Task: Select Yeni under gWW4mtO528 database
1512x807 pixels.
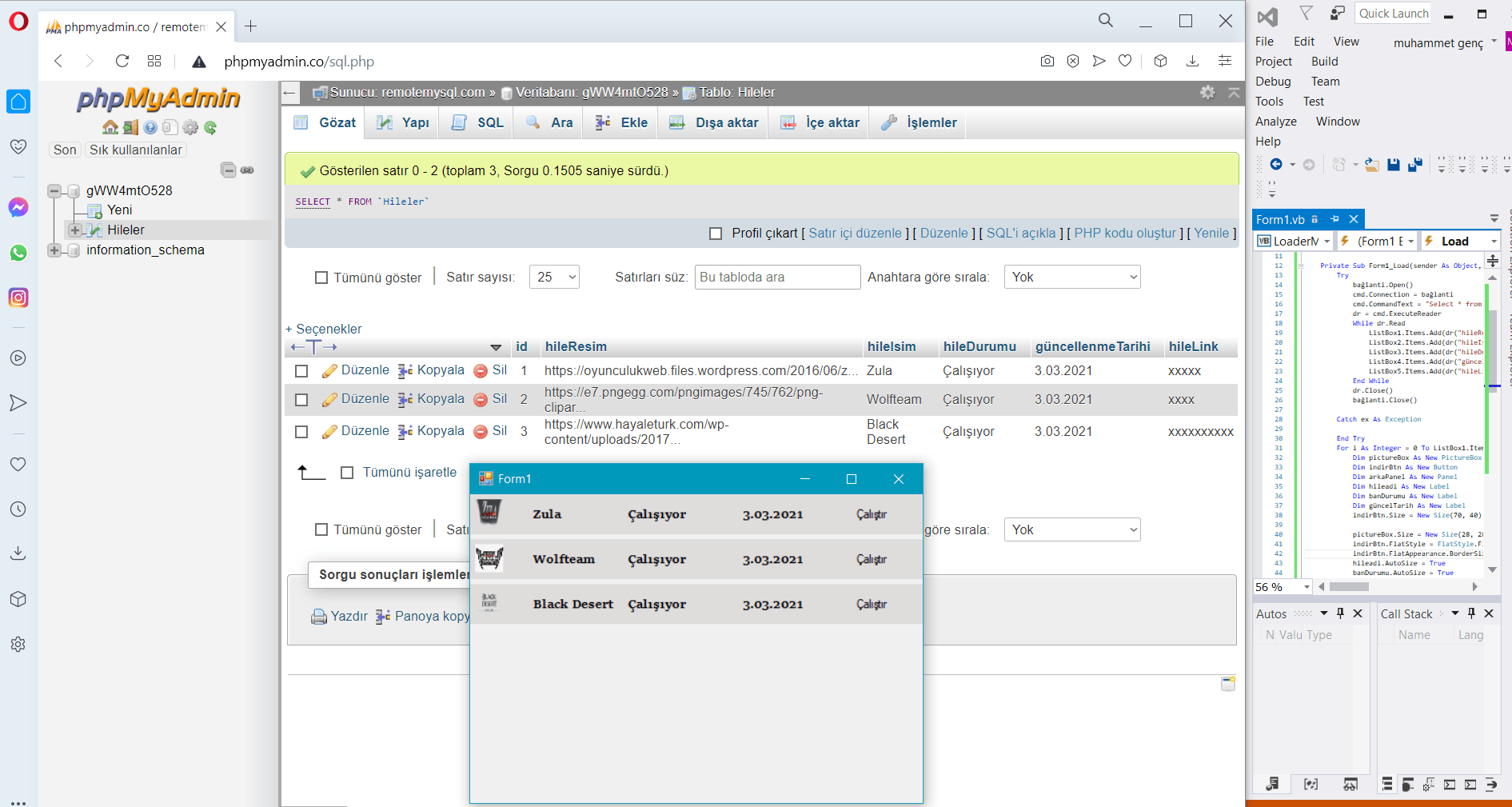Action: tap(120, 210)
